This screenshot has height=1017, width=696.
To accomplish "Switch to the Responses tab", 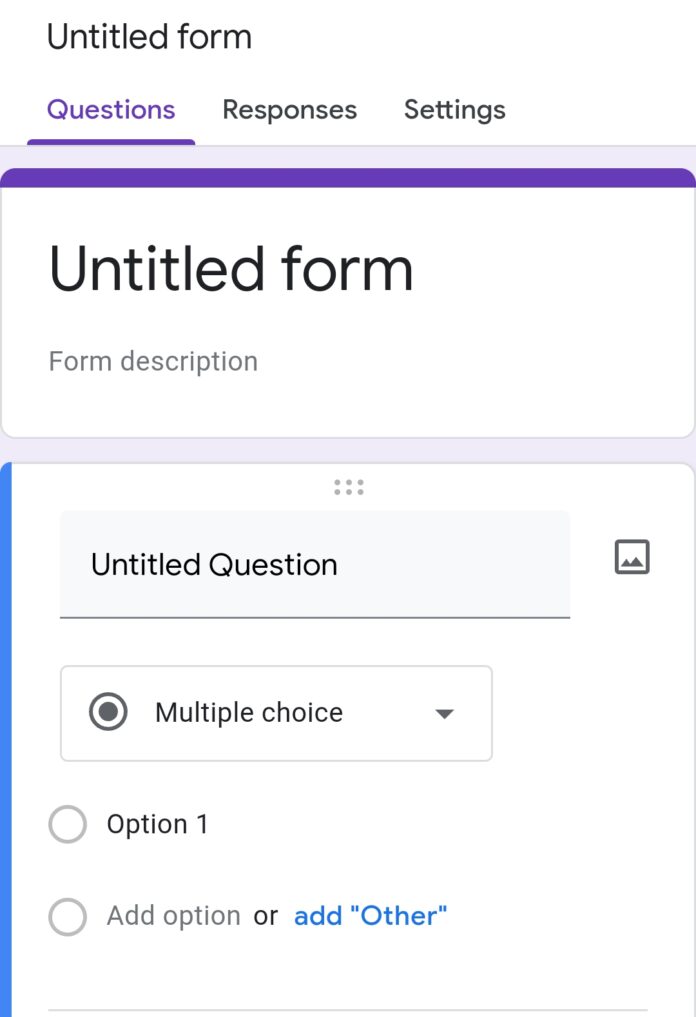I will point(289,110).
